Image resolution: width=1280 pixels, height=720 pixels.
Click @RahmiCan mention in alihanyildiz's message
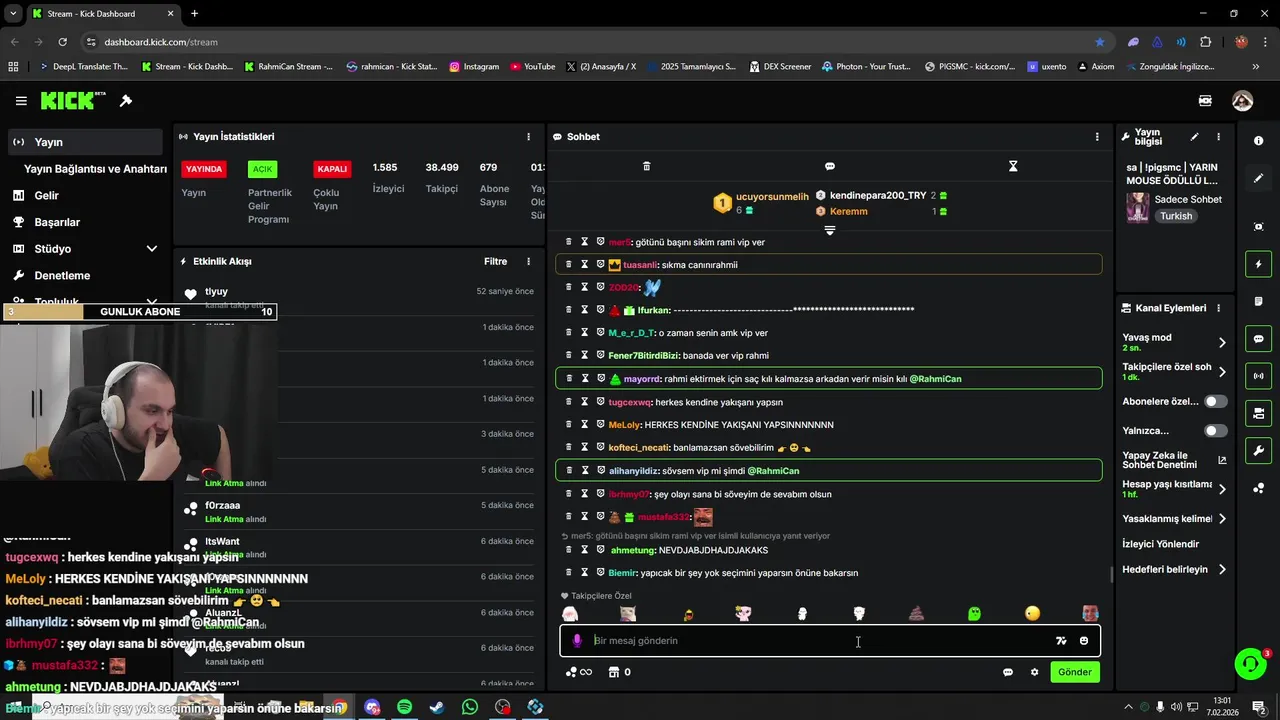tap(773, 471)
